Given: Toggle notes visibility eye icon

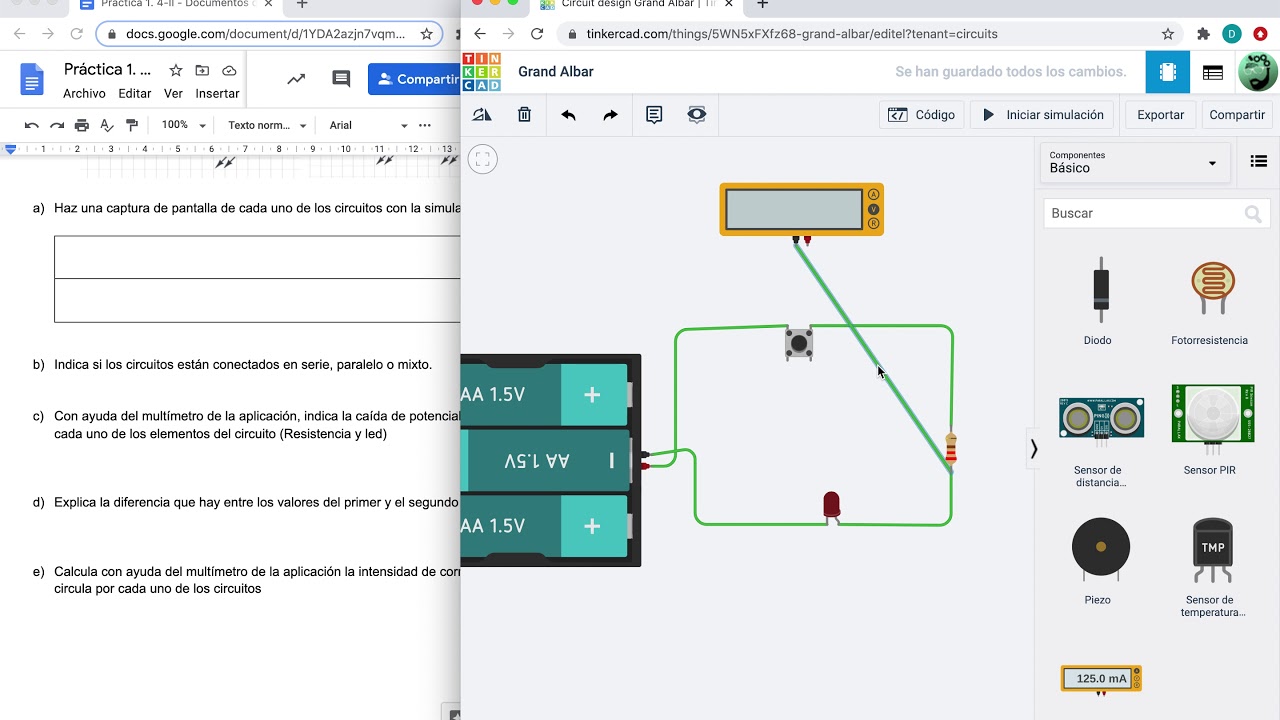Looking at the screenshot, I should [x=697, y=115].
